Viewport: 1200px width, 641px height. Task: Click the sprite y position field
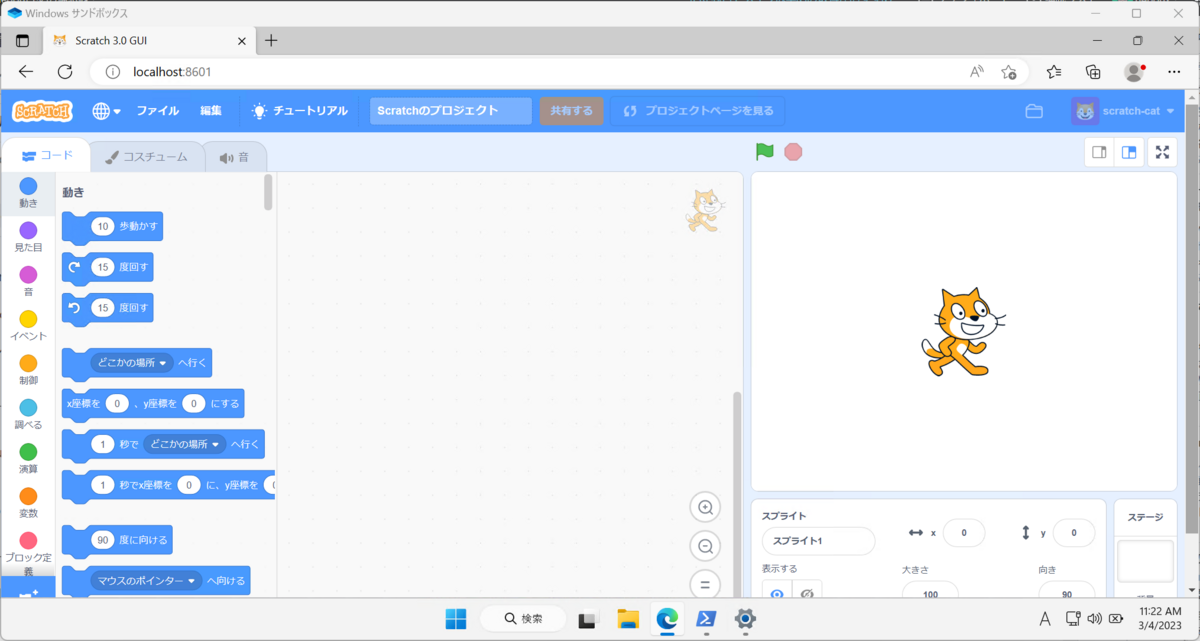(x=1074, y=533)
